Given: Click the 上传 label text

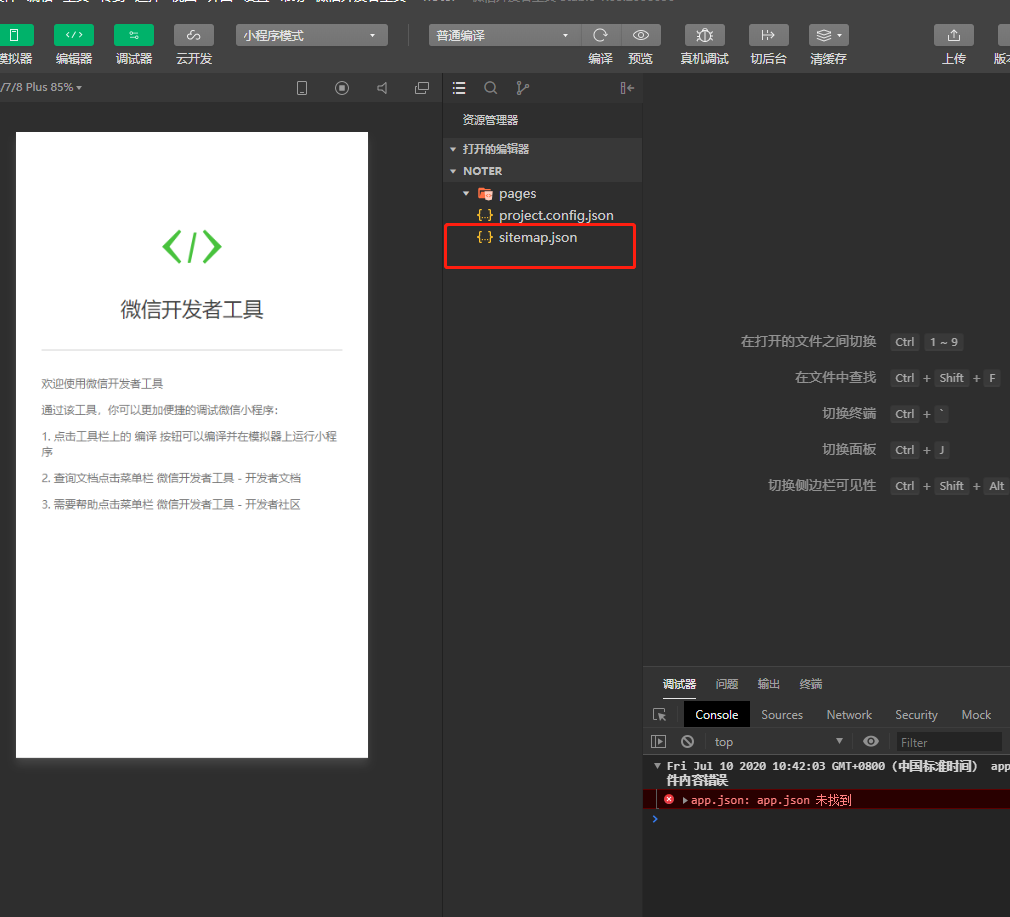Looking at the screenshot, I should click(x=954, y=59).
